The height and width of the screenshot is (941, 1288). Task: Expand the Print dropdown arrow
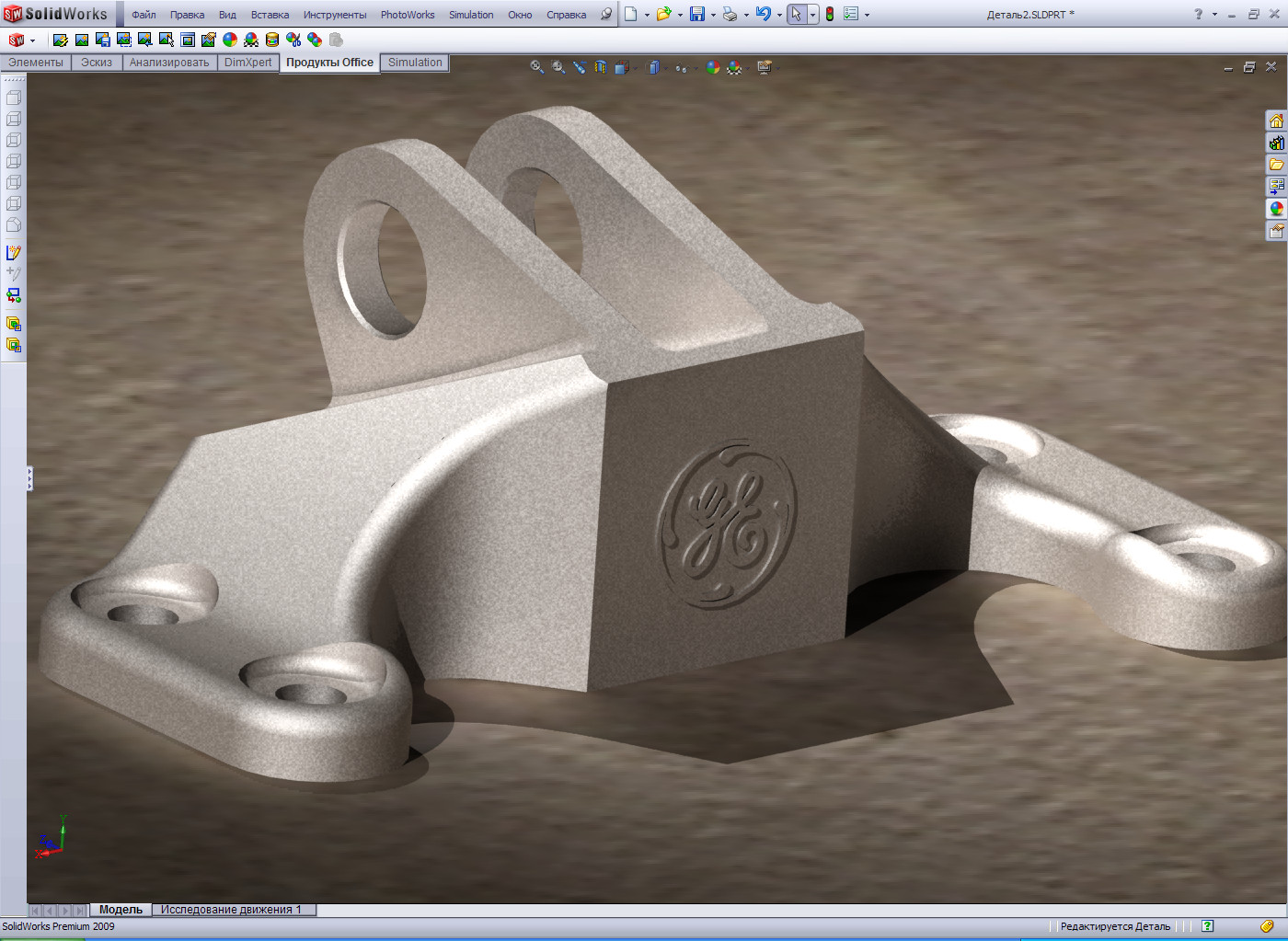[746, 15]
